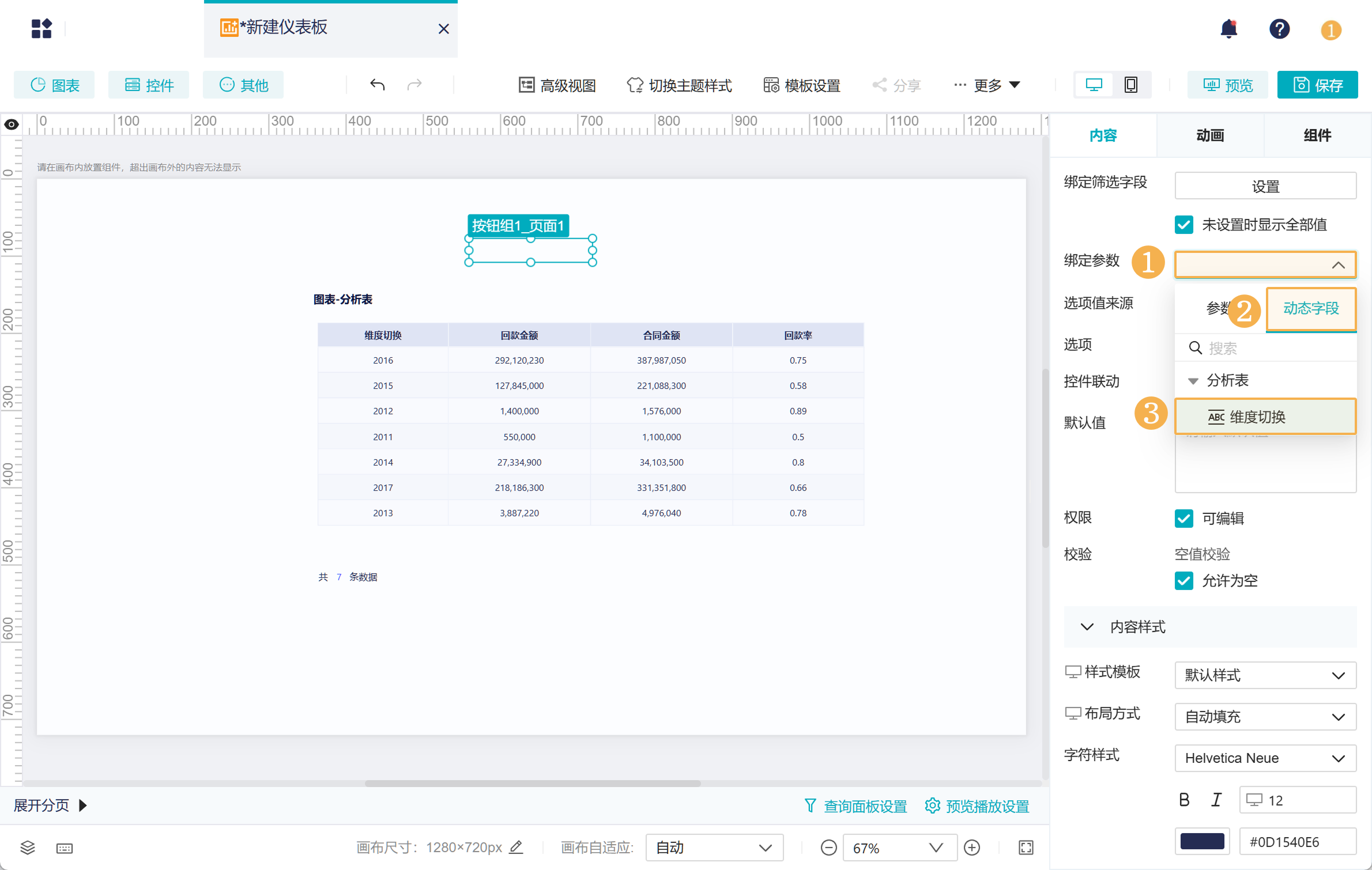The height and width of the screenshot is (870, 1372).
Task: Fit canvas to screen icon
Action: point(1026,848)
